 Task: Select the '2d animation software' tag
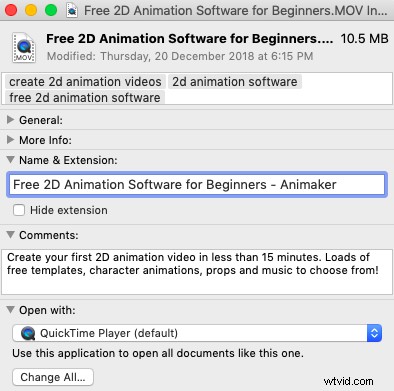[235, 82]
